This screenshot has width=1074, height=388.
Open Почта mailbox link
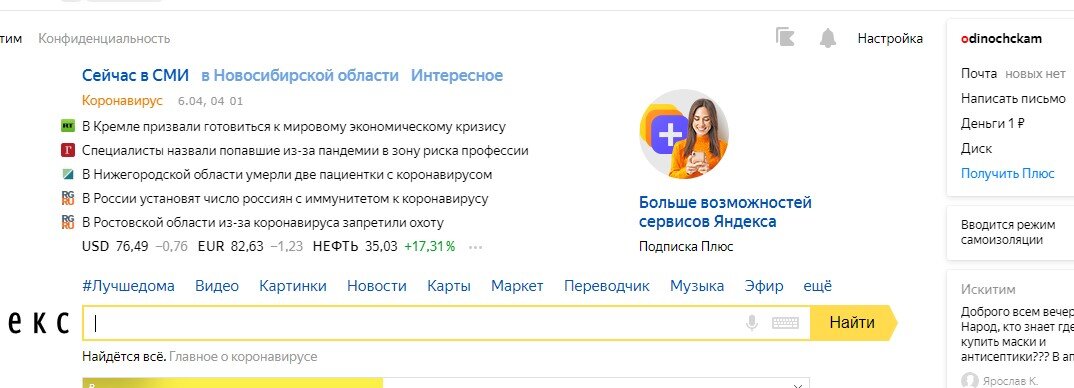(x=978, y=73)
